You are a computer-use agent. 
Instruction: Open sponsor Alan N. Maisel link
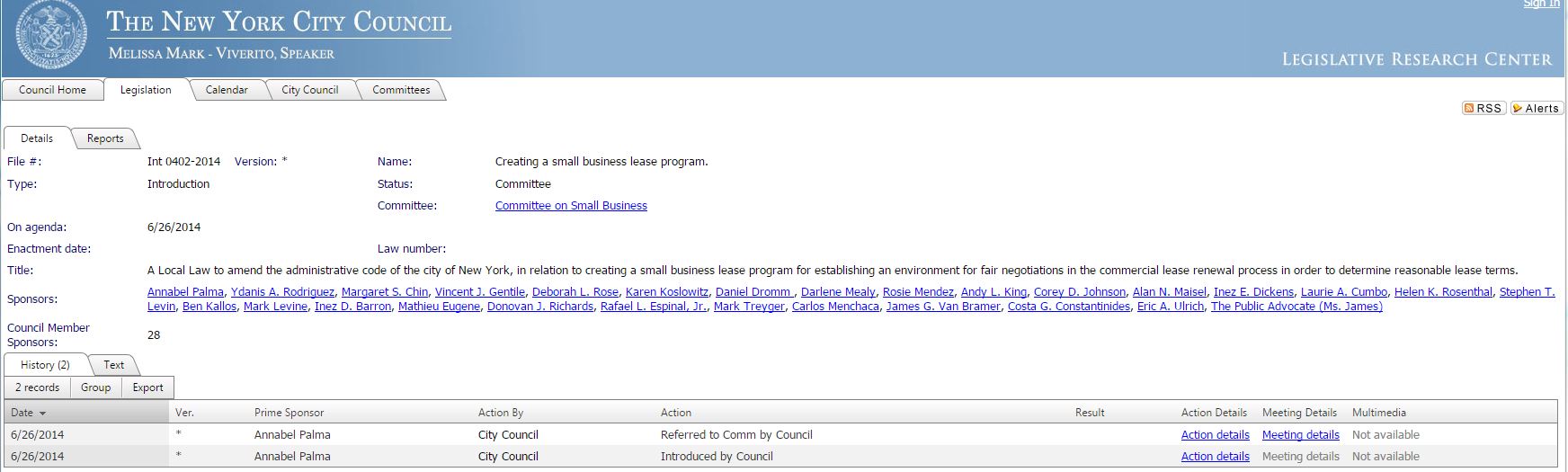(x=1170, y=292)
